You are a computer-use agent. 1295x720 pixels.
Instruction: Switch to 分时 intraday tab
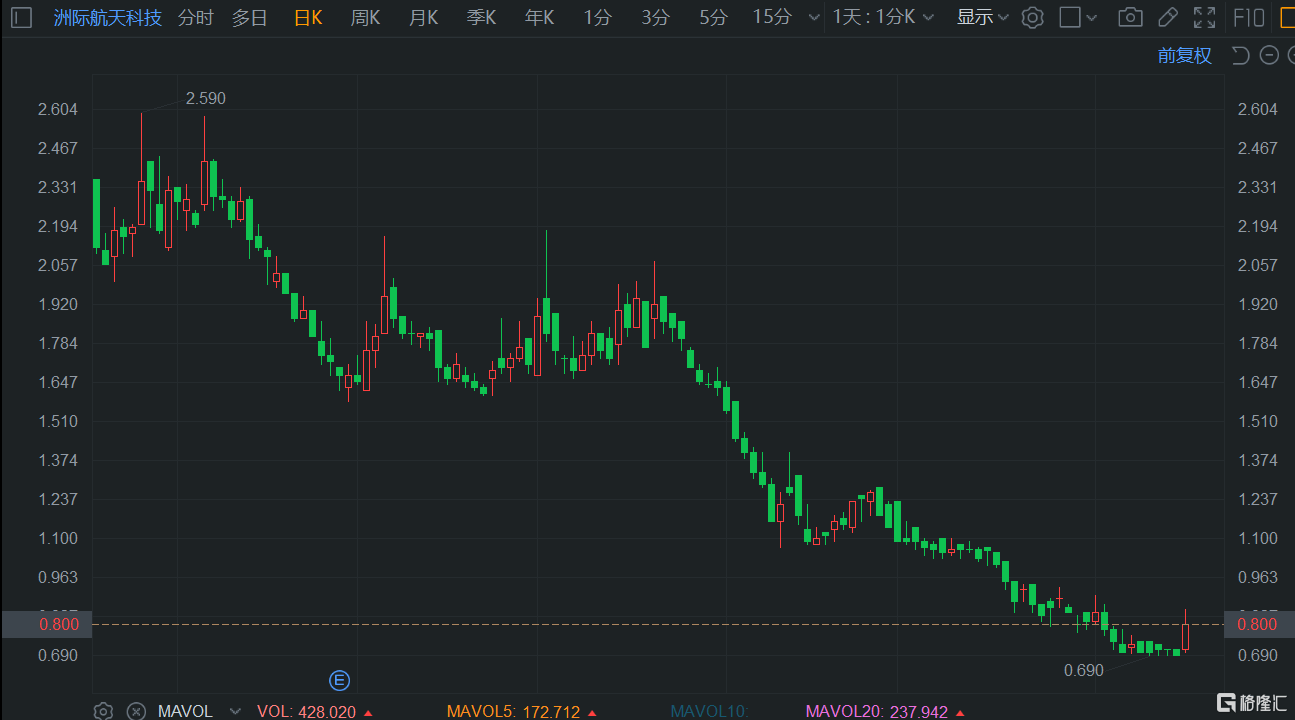196,17
